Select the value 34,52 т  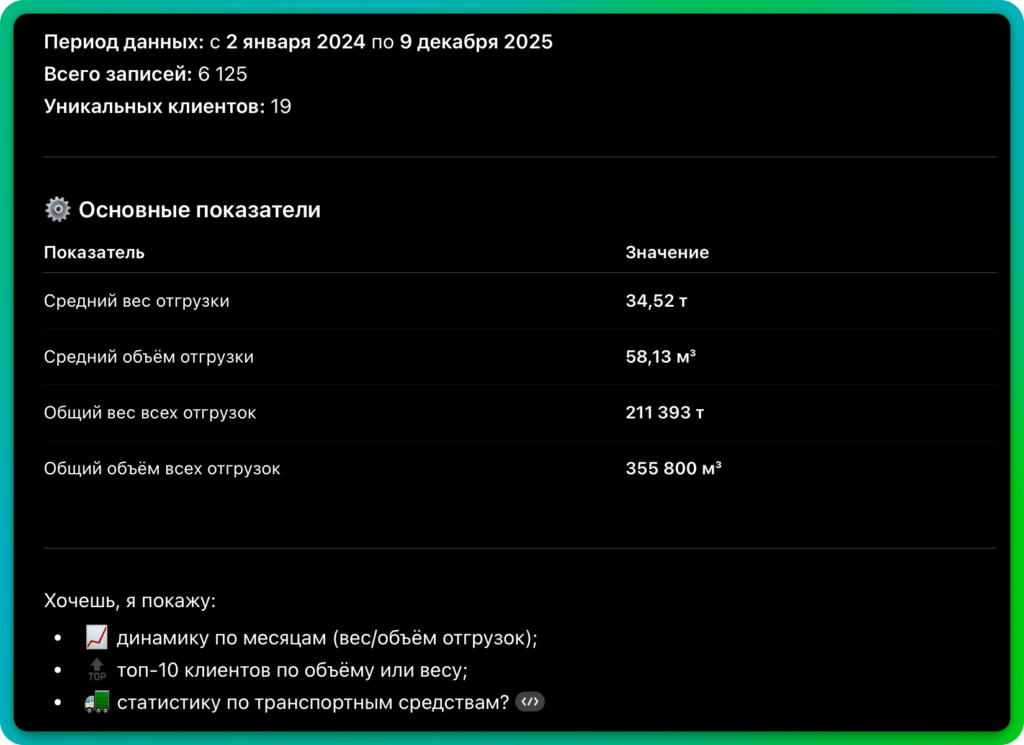(x=656, y=301)
